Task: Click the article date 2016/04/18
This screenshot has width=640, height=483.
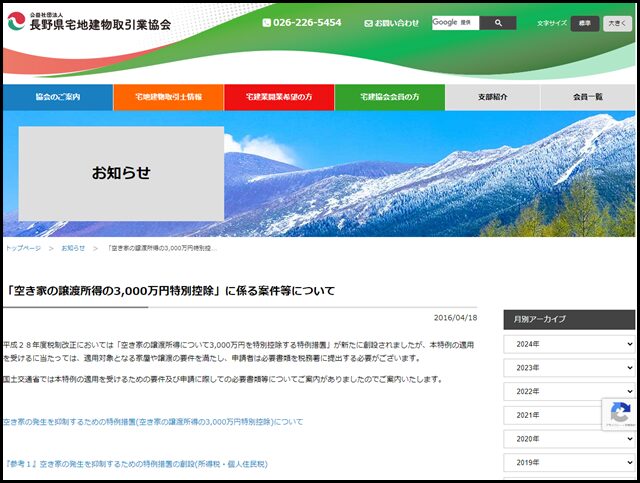Action: point(455,318)
